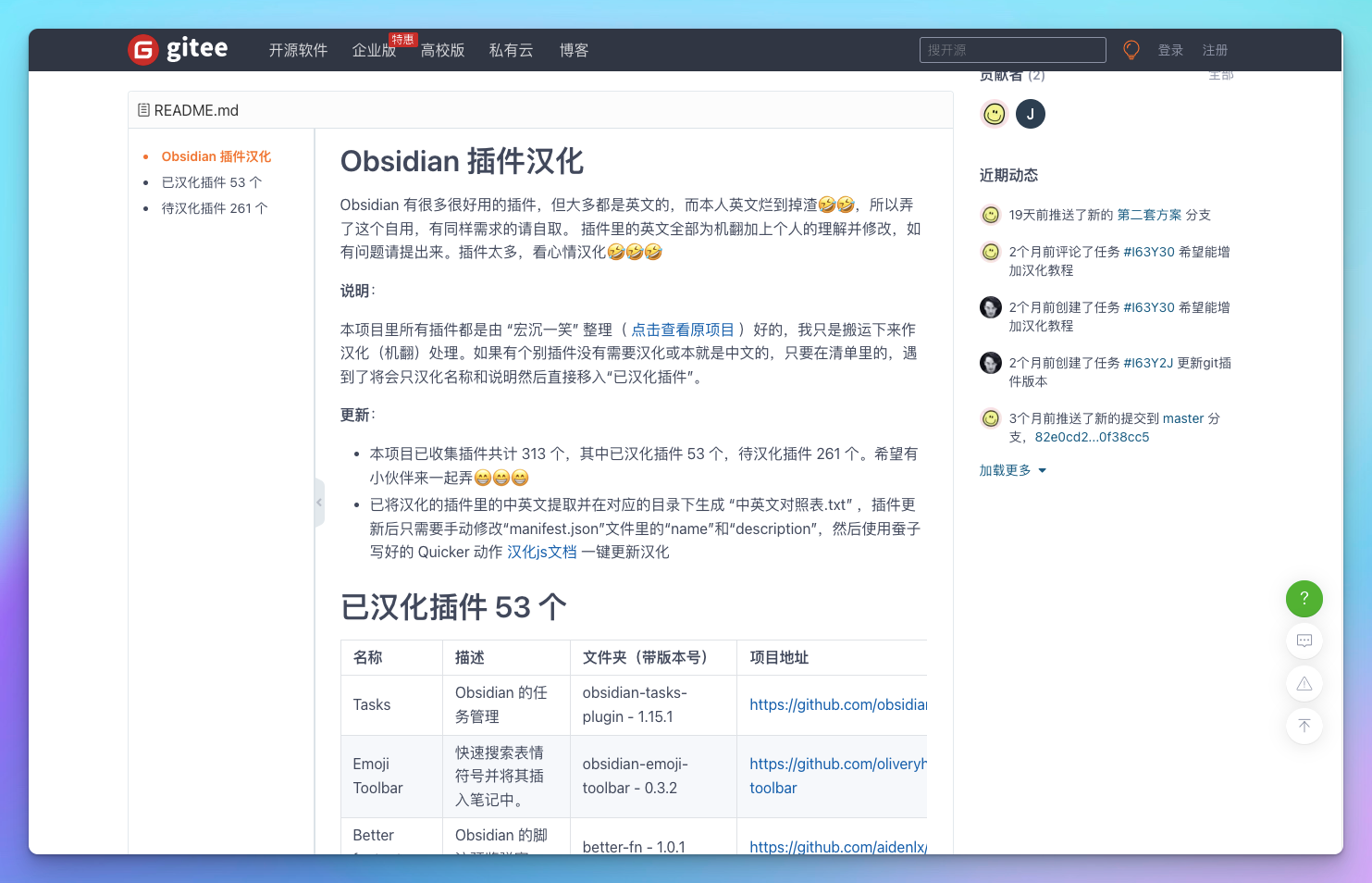
Task: Click 登录 to sign in
Action: tap(1170, 50)
